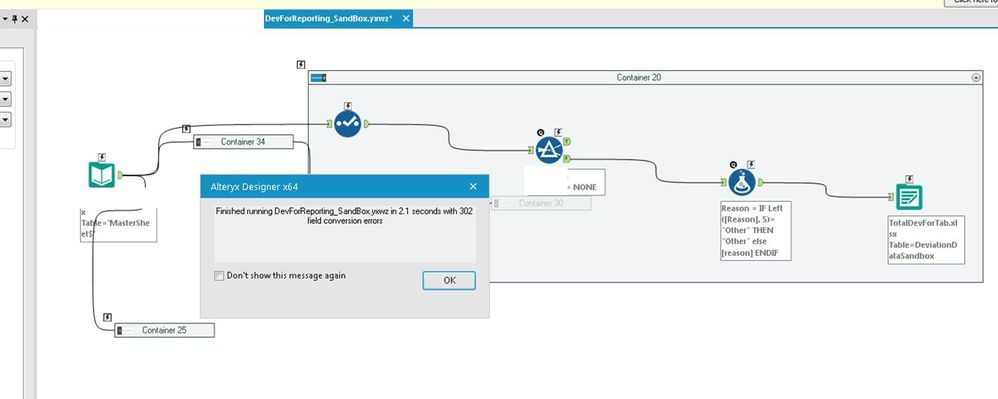The width and height of the screenshot is (998, 399).
Task: Select the blue checkmark Select tool
Action: 348,124
